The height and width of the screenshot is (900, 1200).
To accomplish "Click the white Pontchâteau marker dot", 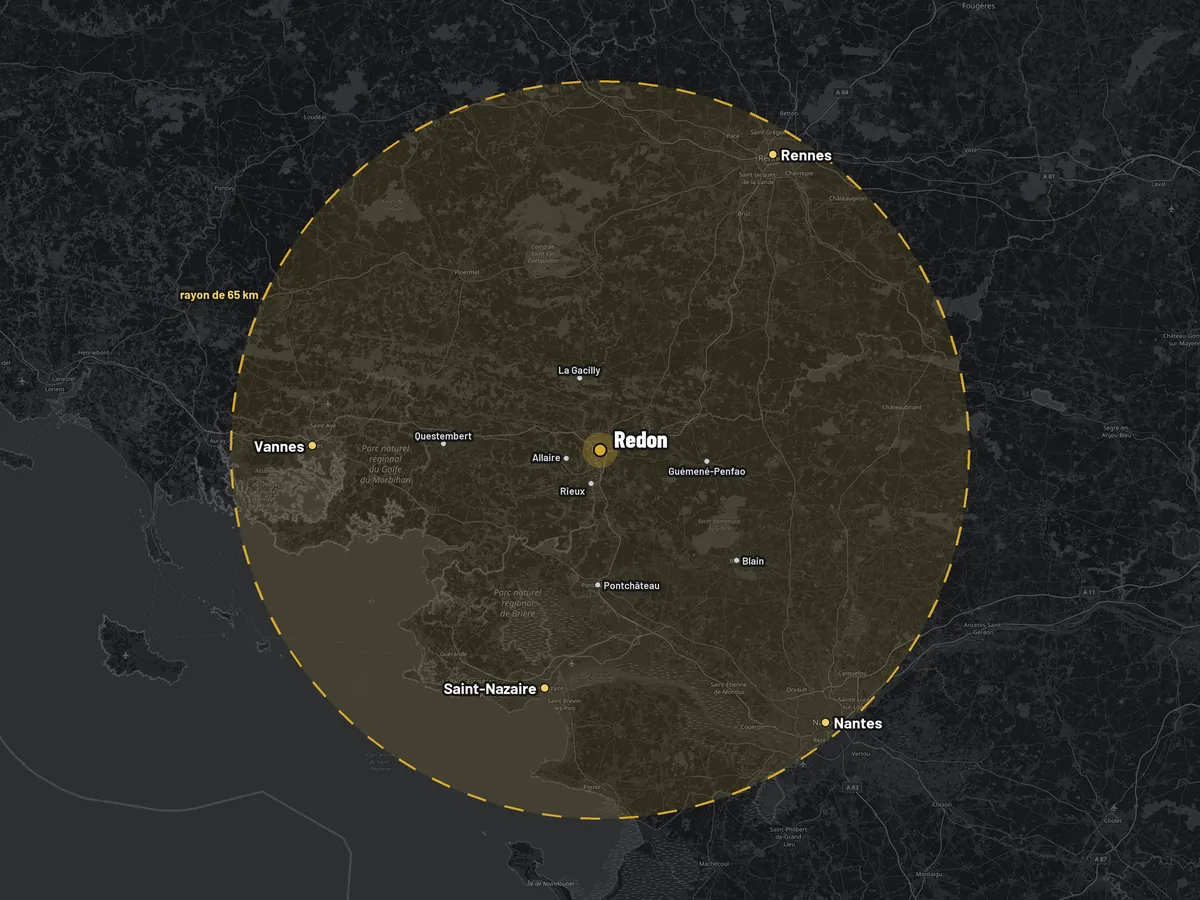I will [x=597, y=585].
